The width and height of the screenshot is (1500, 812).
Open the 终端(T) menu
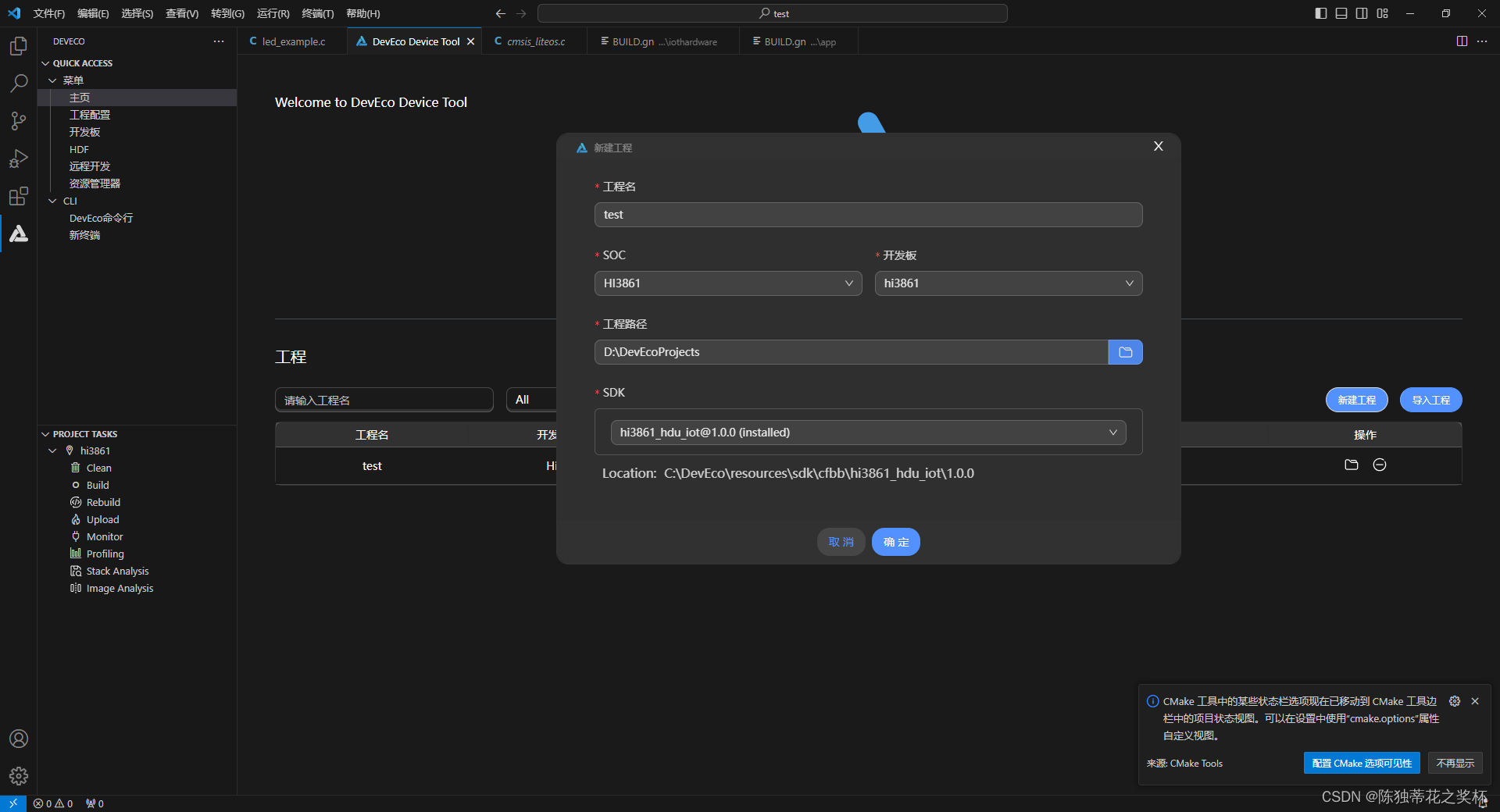317,13
